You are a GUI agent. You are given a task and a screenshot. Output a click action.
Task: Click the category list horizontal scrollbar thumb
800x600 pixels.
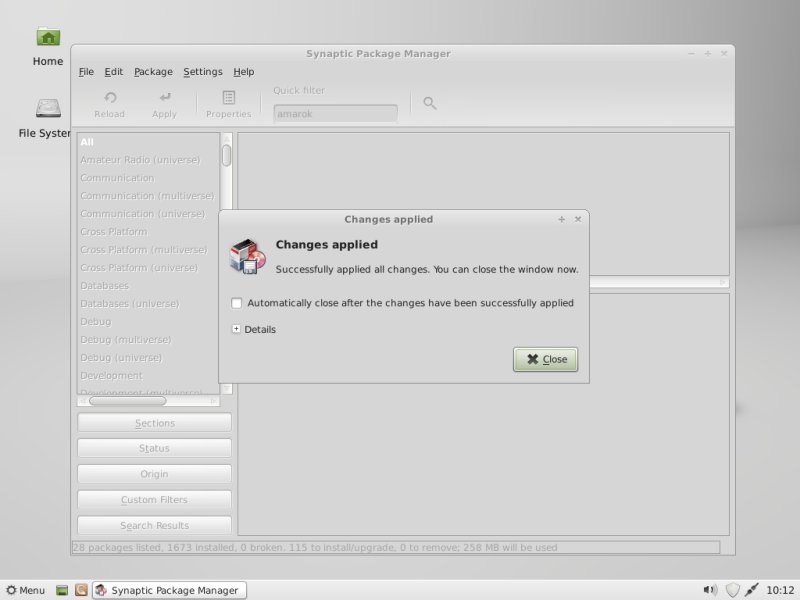tap(128, 401)
